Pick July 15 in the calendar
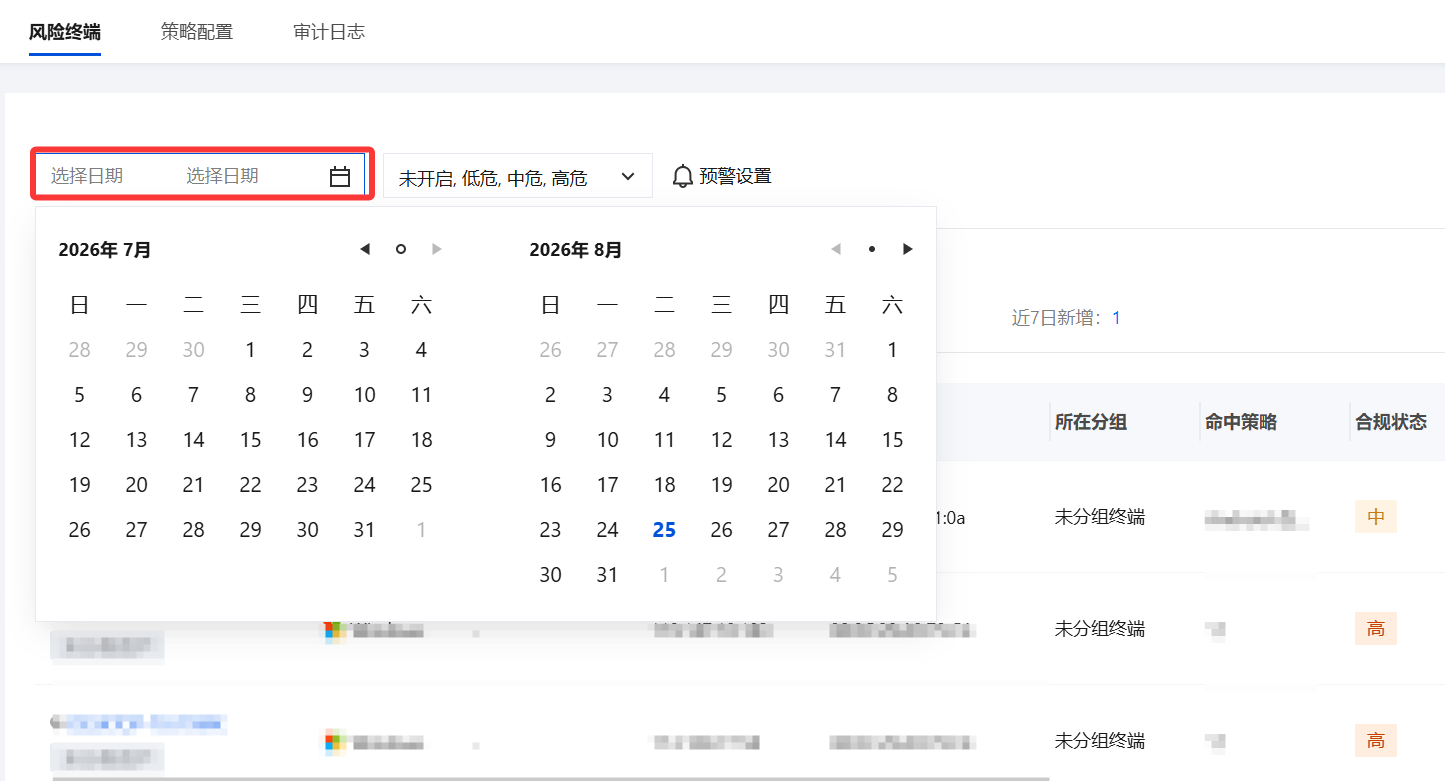 click(x=250, y=440)
